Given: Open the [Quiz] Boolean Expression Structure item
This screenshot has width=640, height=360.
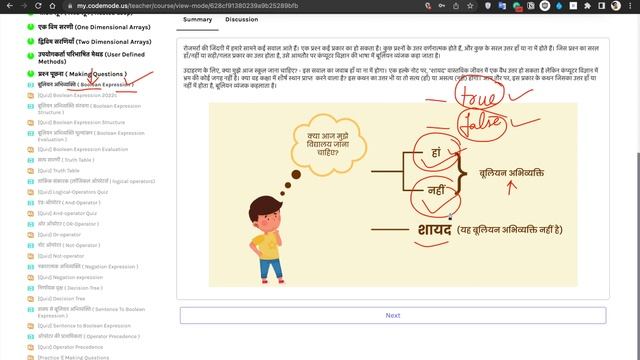Looking at the screenshot, I should pos(82,122).
